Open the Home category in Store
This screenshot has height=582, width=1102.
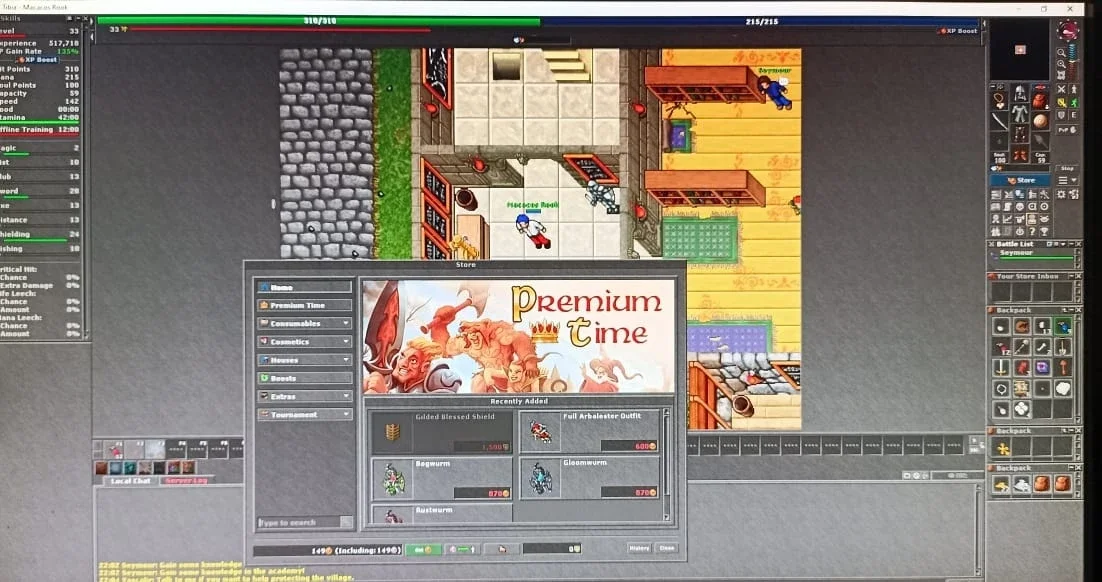(x=304, y=287)
